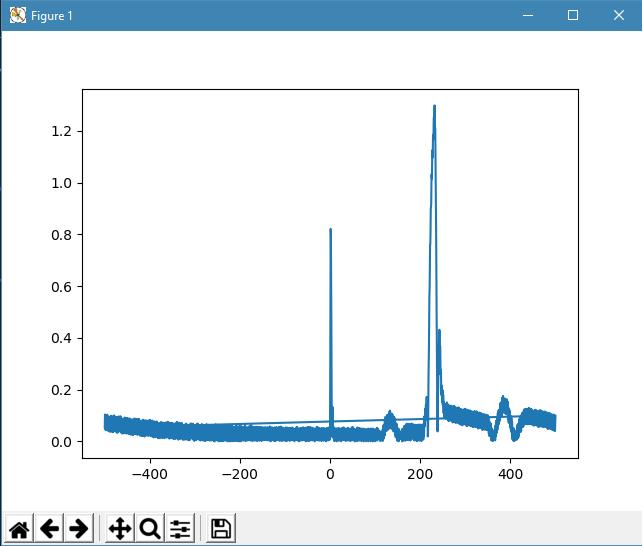Click the Figure 1 title text
This screenshot has height=546, width=643.
(52, 16)
